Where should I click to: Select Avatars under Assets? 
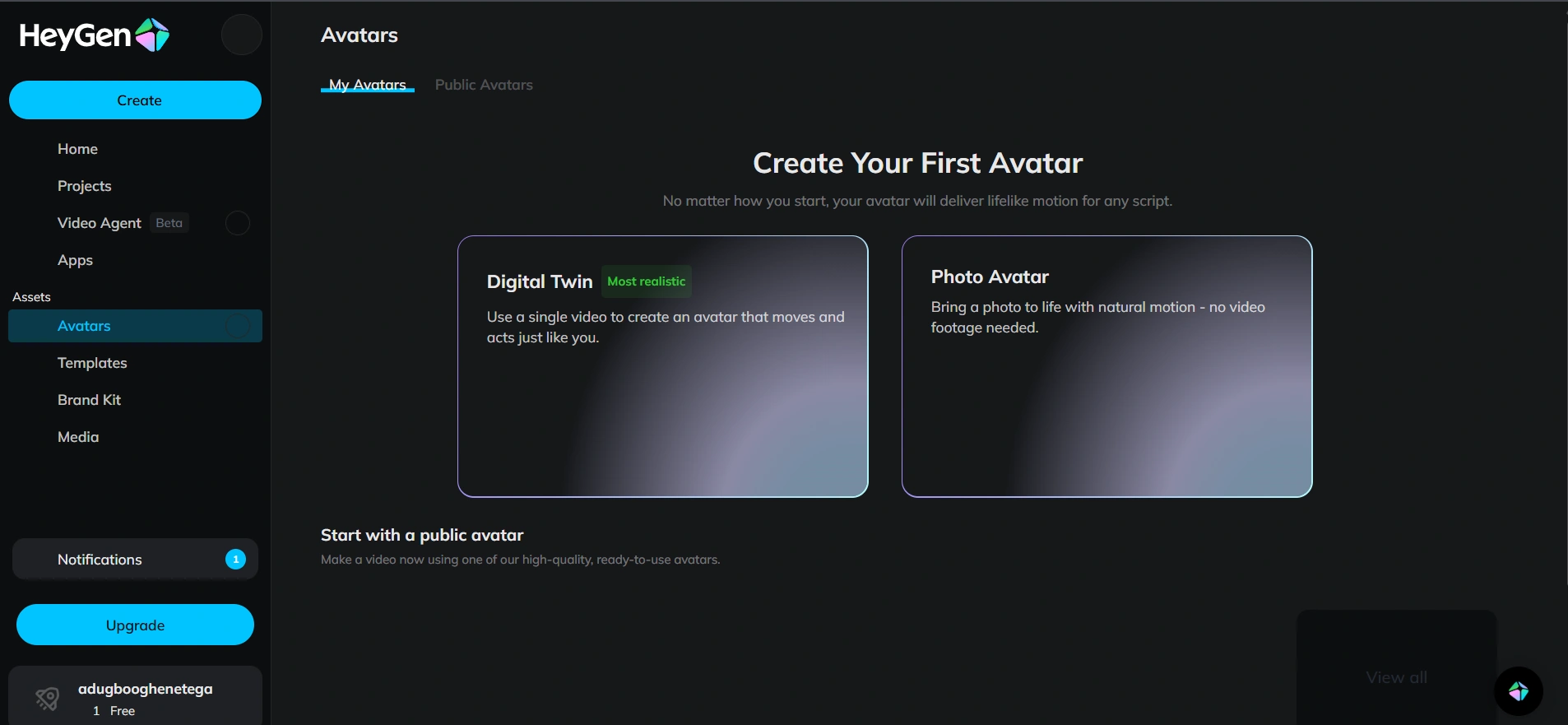point(135,326)
